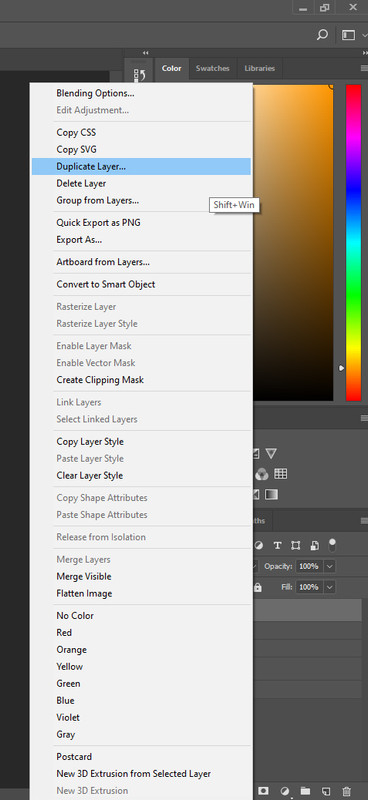The image size is (368, 800).
Task: Filter layers by adjustment layer icon
Action: click(x=259, y=545)
